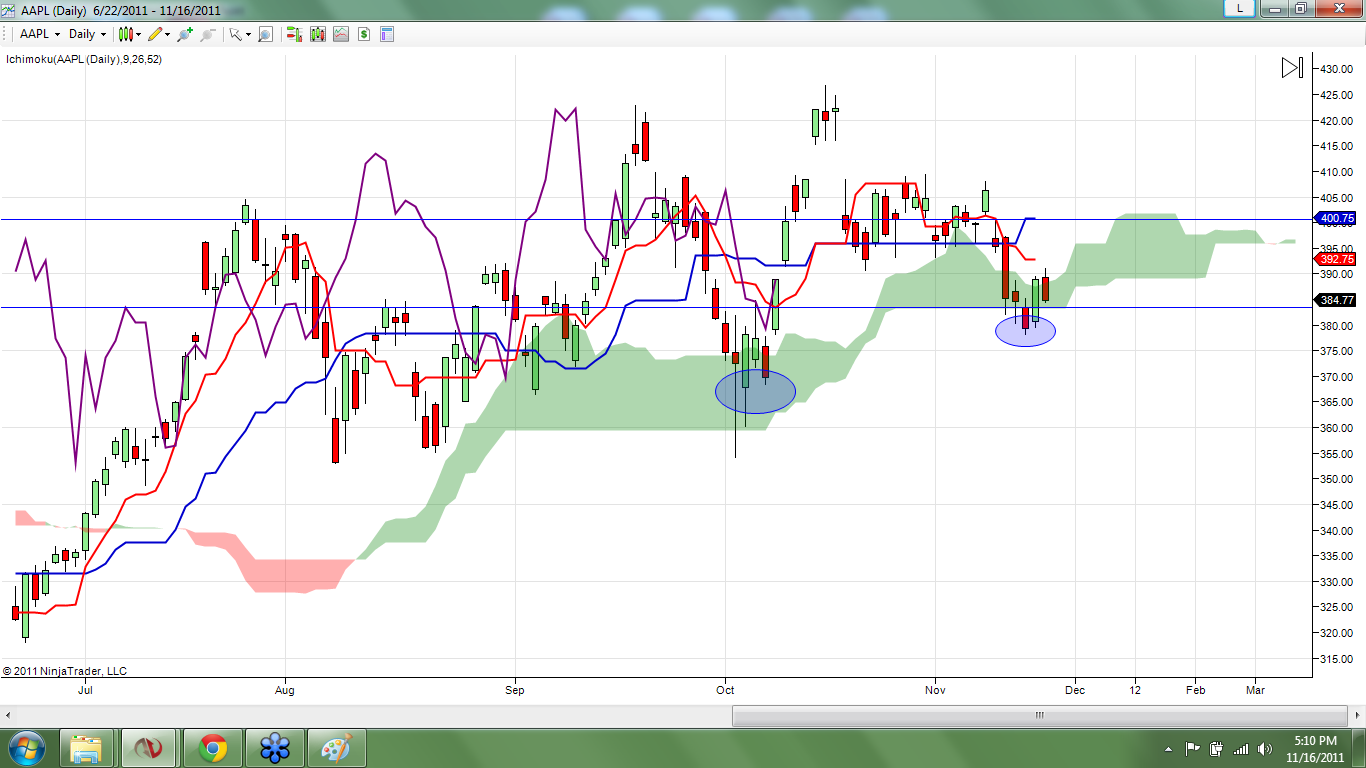
Task: Click the Mar label on the time axis
Action: coord(1255,690)
